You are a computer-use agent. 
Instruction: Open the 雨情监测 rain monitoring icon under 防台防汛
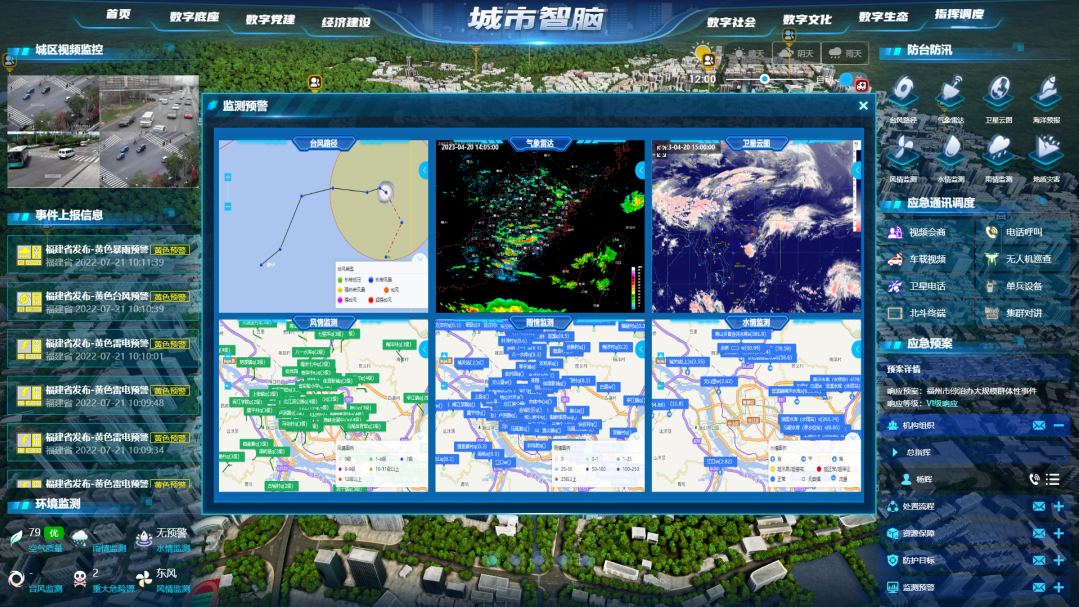998,154
